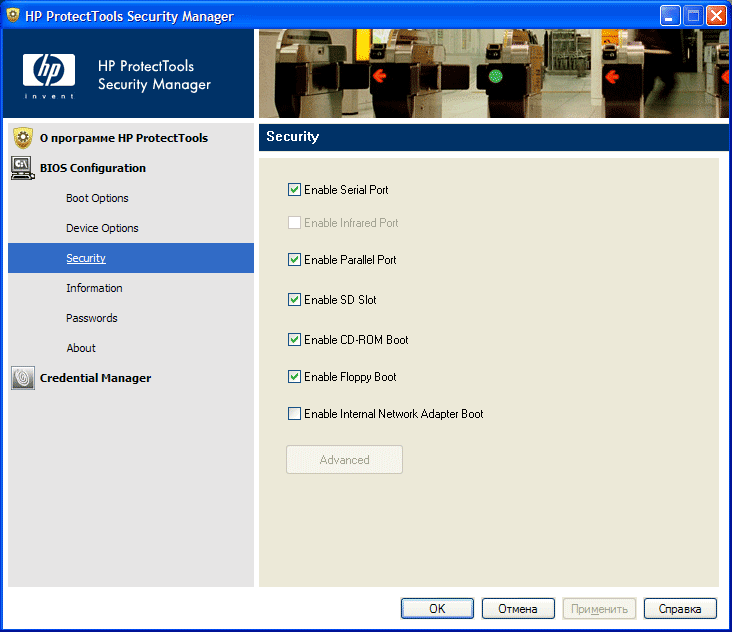
Task: Close the ProtectTools window
Action: [x=716, y=16]
